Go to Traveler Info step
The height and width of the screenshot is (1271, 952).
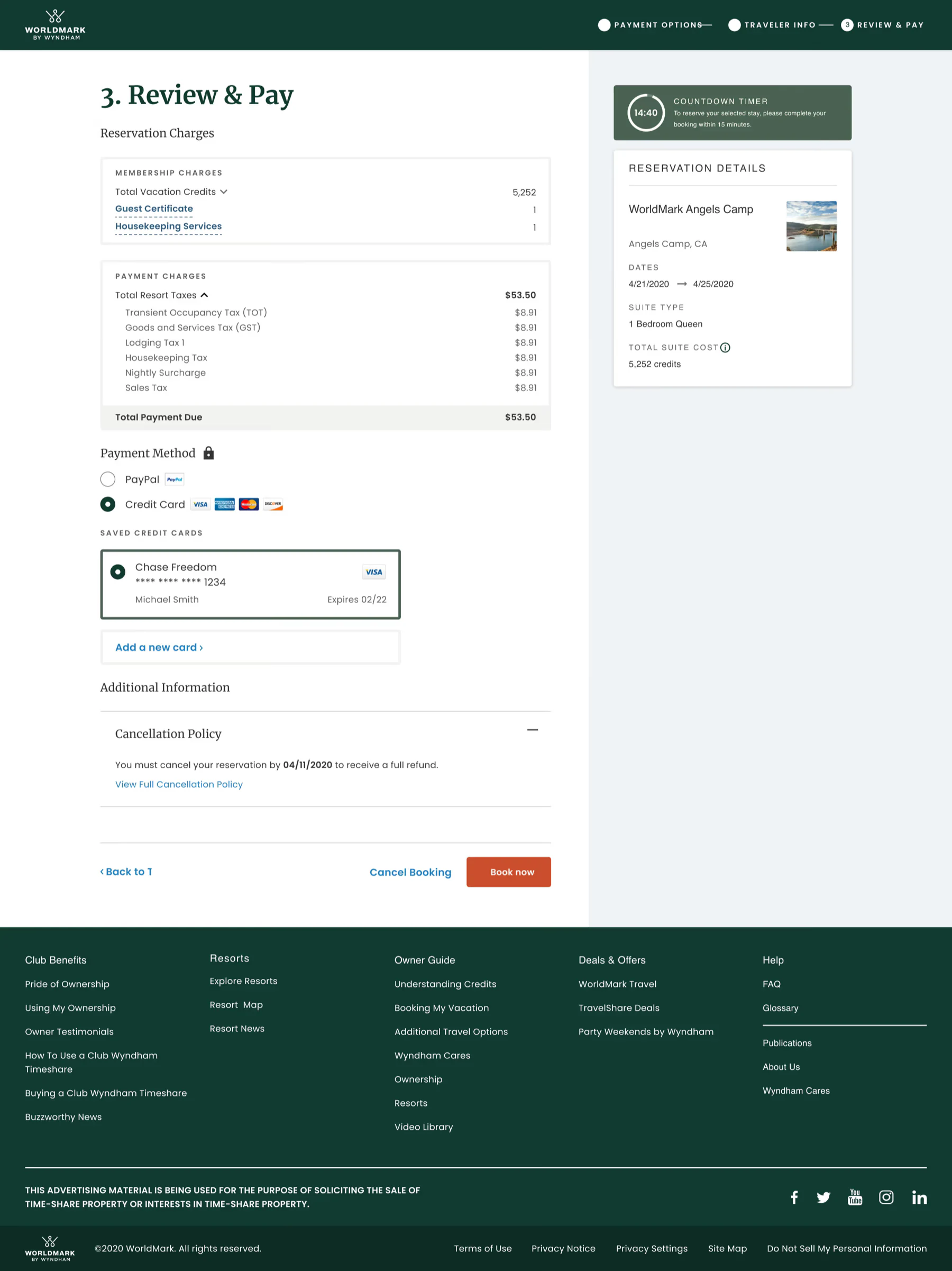tap(772, 25)
